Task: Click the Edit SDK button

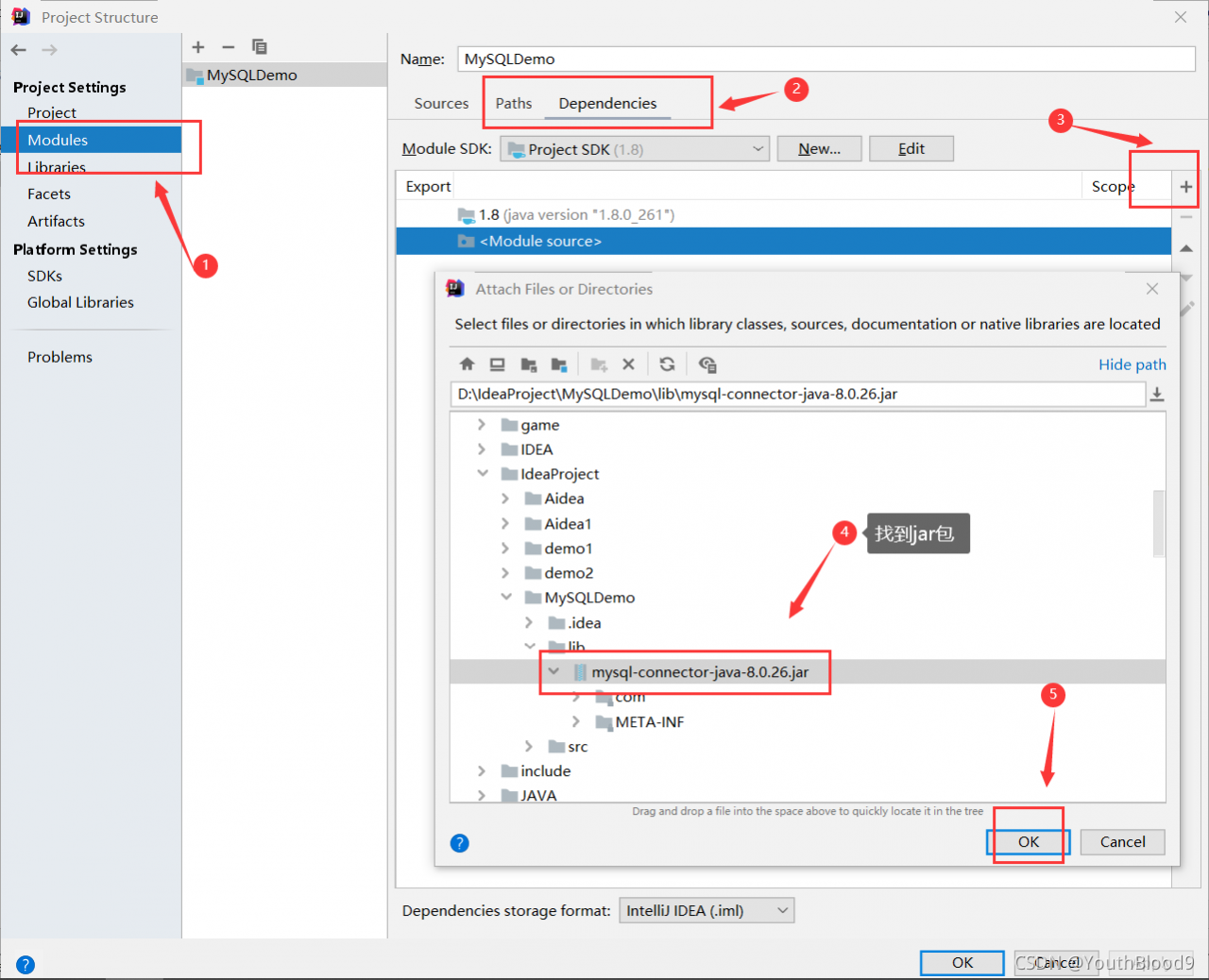Action: pyautogui.click(x=911, y=149)
